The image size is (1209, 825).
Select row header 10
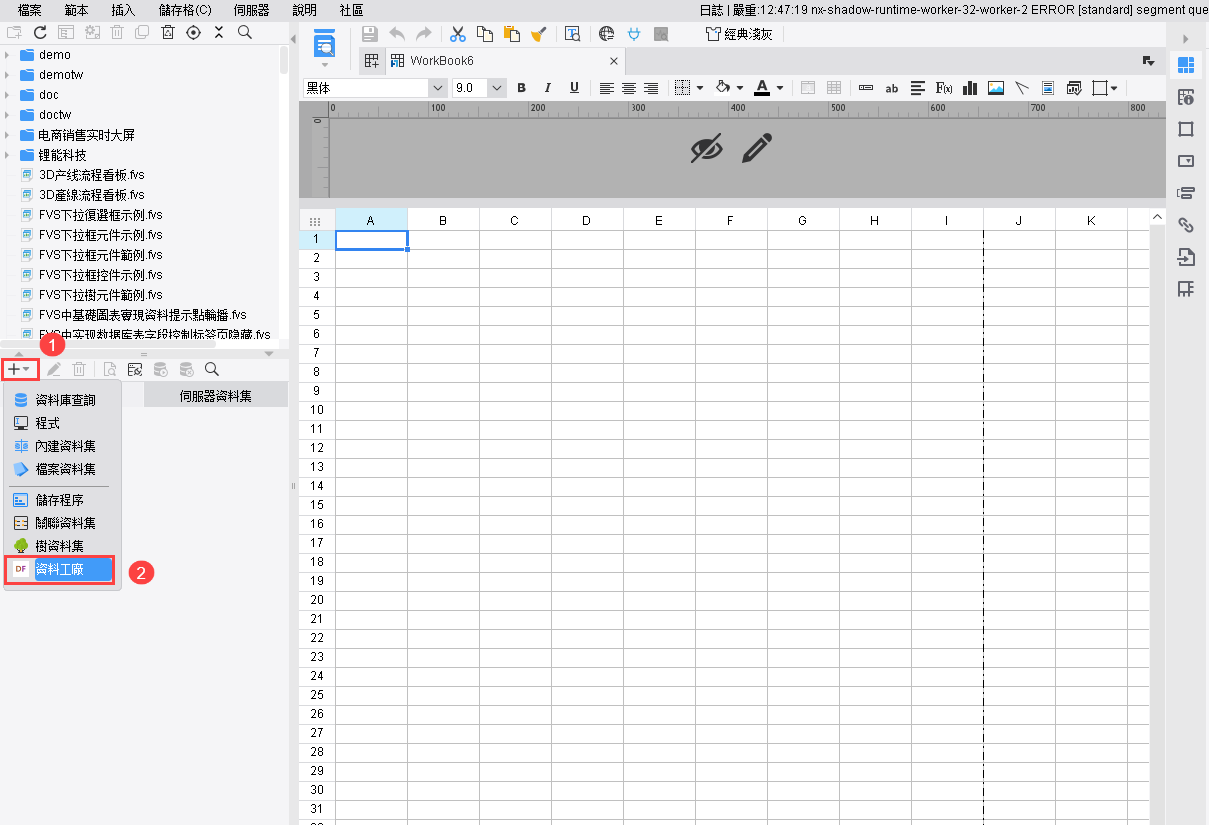pos(317,410)
